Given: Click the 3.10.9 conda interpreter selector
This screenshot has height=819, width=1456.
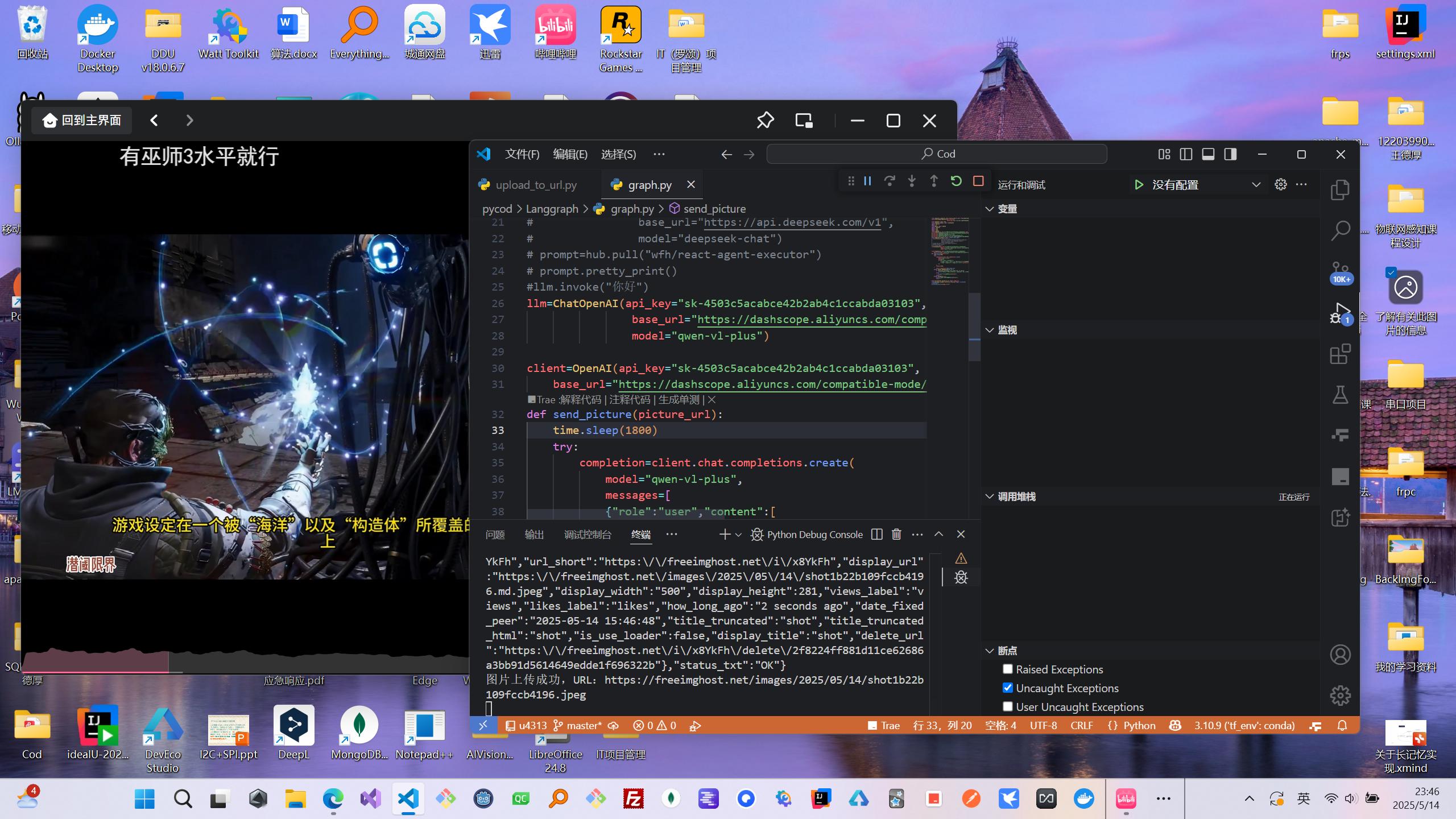Looking at the screenshot, I should click(1244, 726).
